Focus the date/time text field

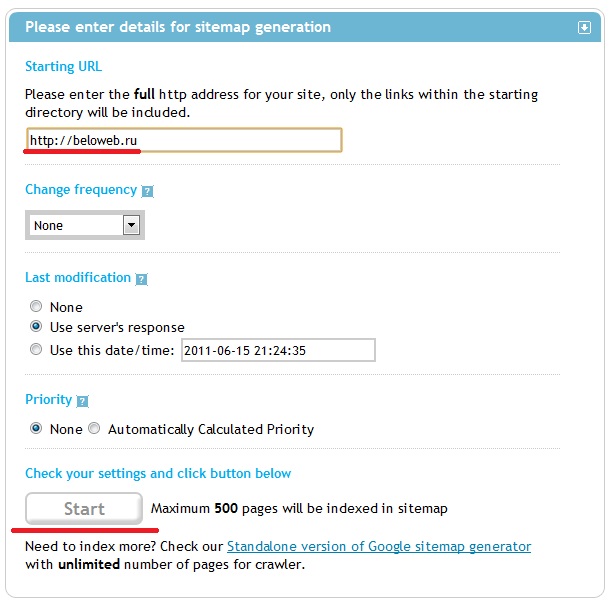(278, 350)
